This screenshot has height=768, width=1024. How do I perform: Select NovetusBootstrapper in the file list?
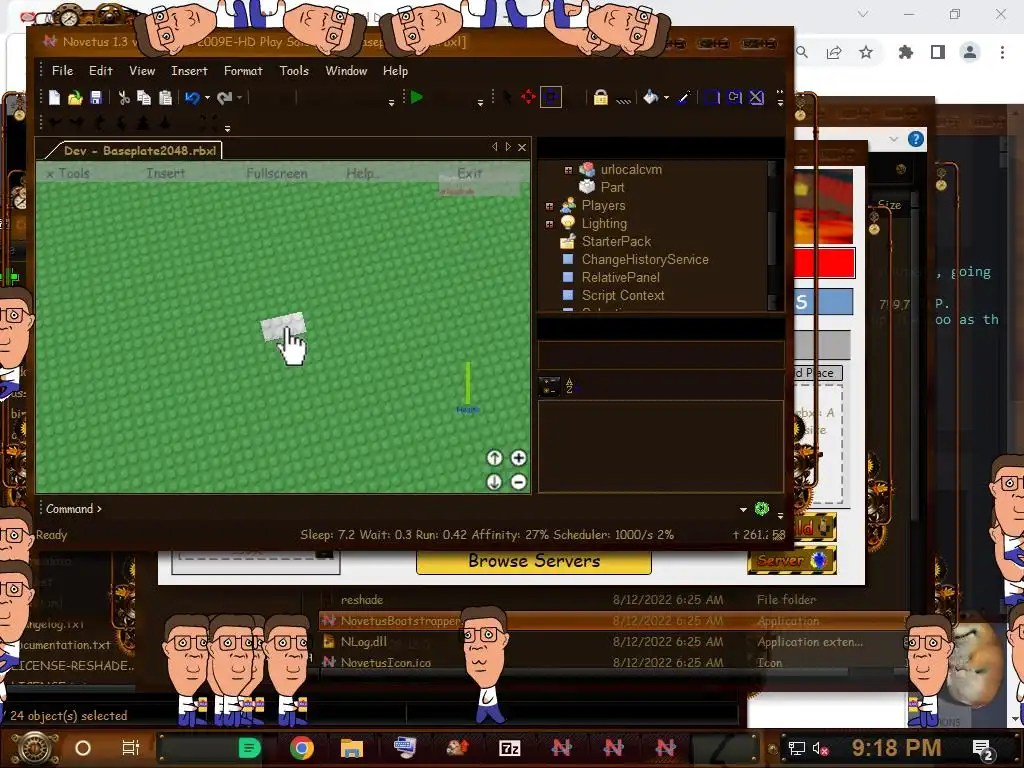(x=400, y=621)
